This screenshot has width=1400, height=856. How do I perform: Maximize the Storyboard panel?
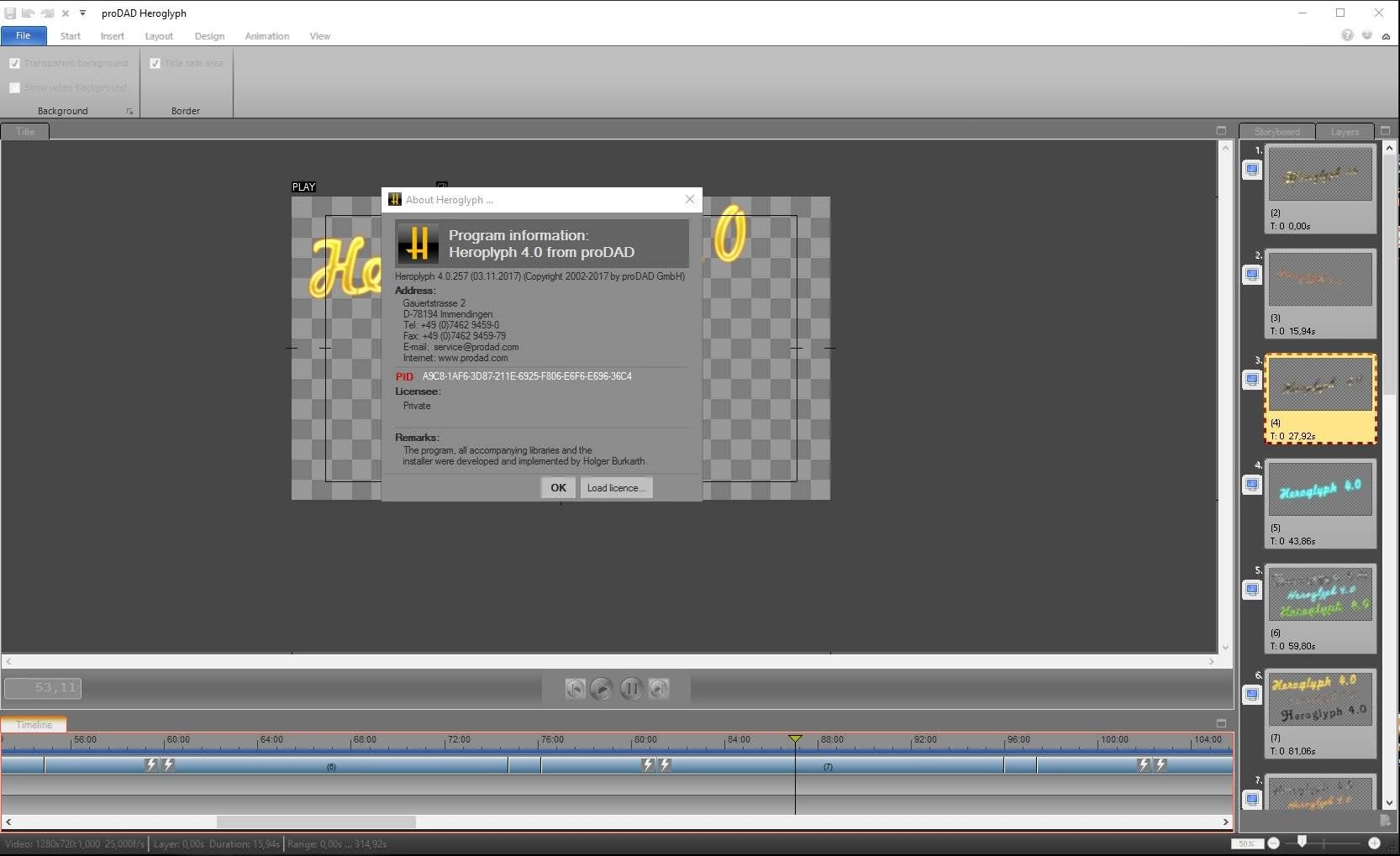coord(1385,131)
